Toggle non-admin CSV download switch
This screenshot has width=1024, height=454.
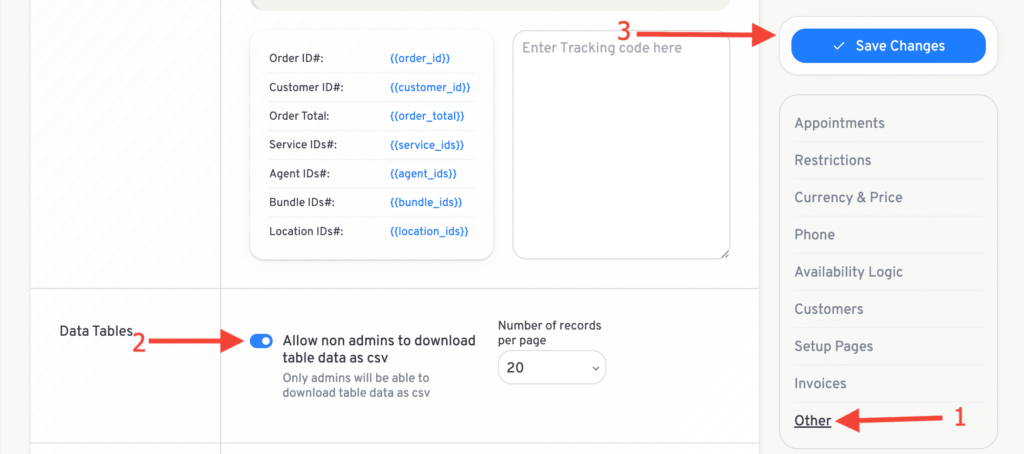(x=262, y=341)
